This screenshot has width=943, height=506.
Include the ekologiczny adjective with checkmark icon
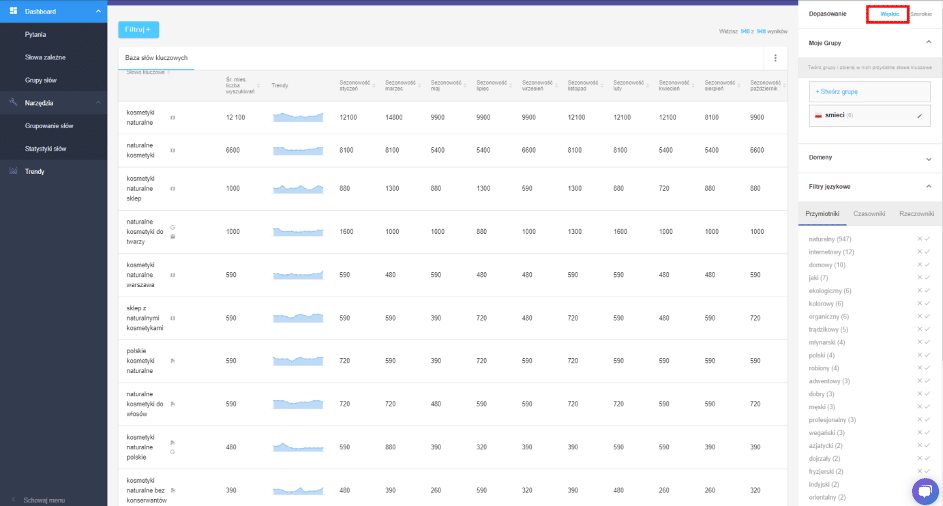(x=927, y=291)
